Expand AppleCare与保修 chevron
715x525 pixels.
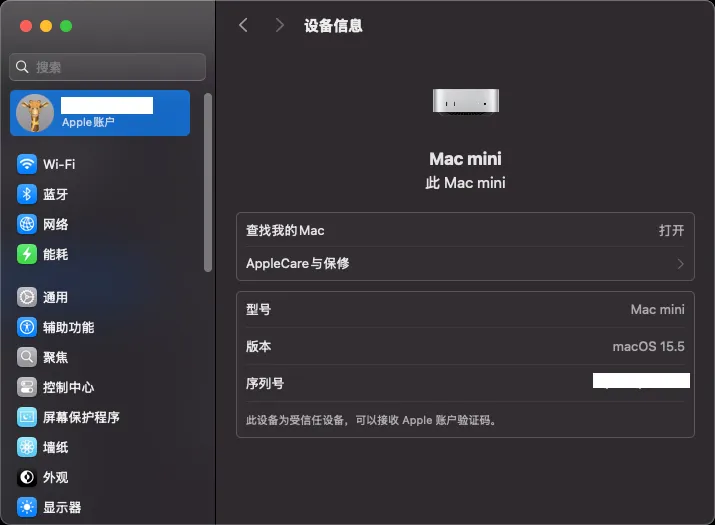680,264
